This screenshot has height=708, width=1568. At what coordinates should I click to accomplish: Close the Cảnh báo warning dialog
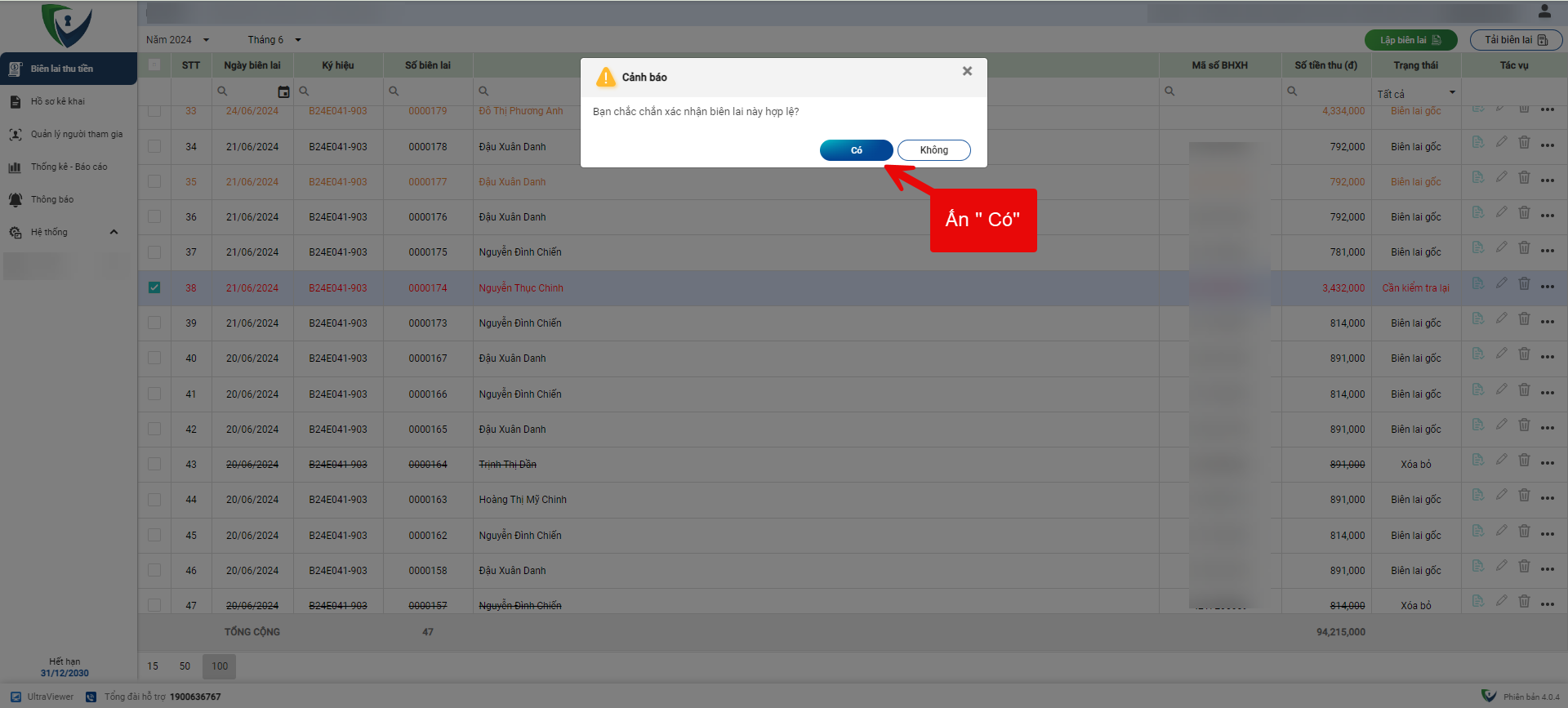point(967,71)
